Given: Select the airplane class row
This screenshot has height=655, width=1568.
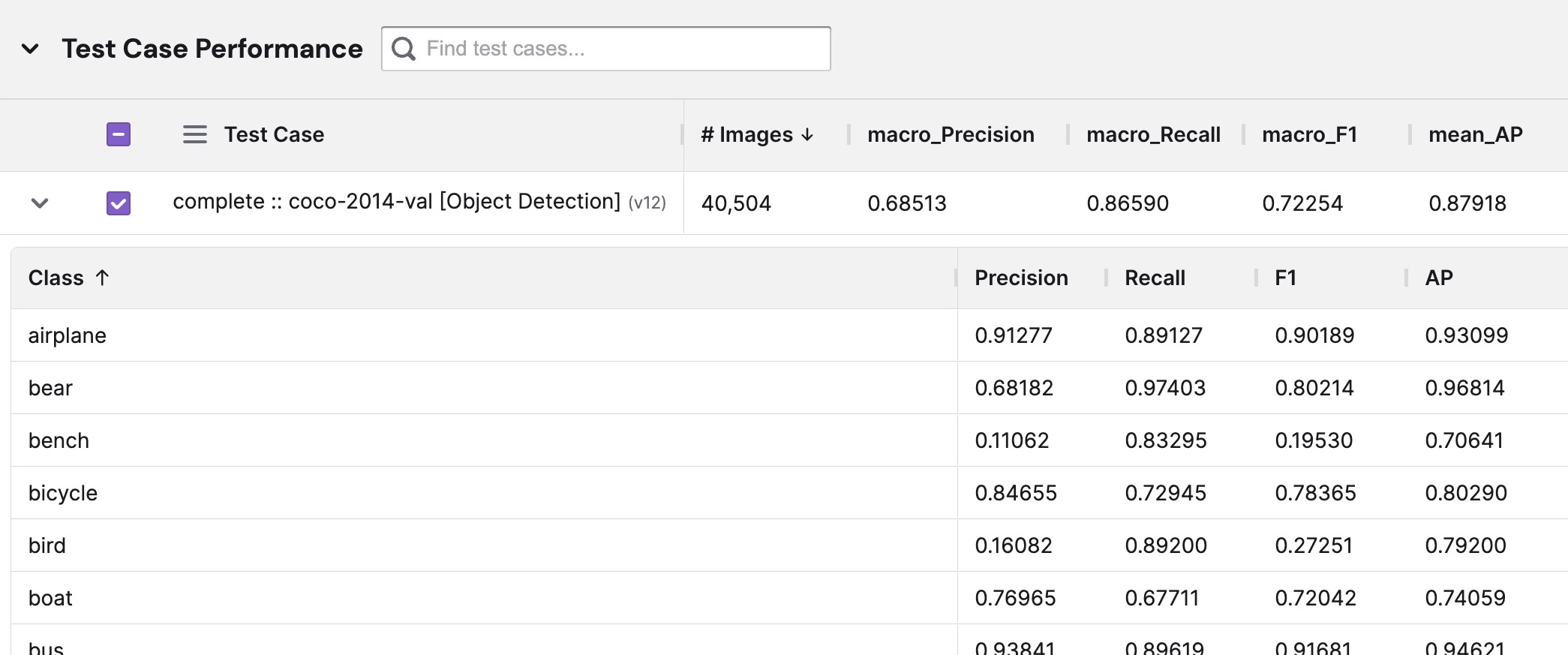Looking at the screenshot, I should [x=68, y=335].
